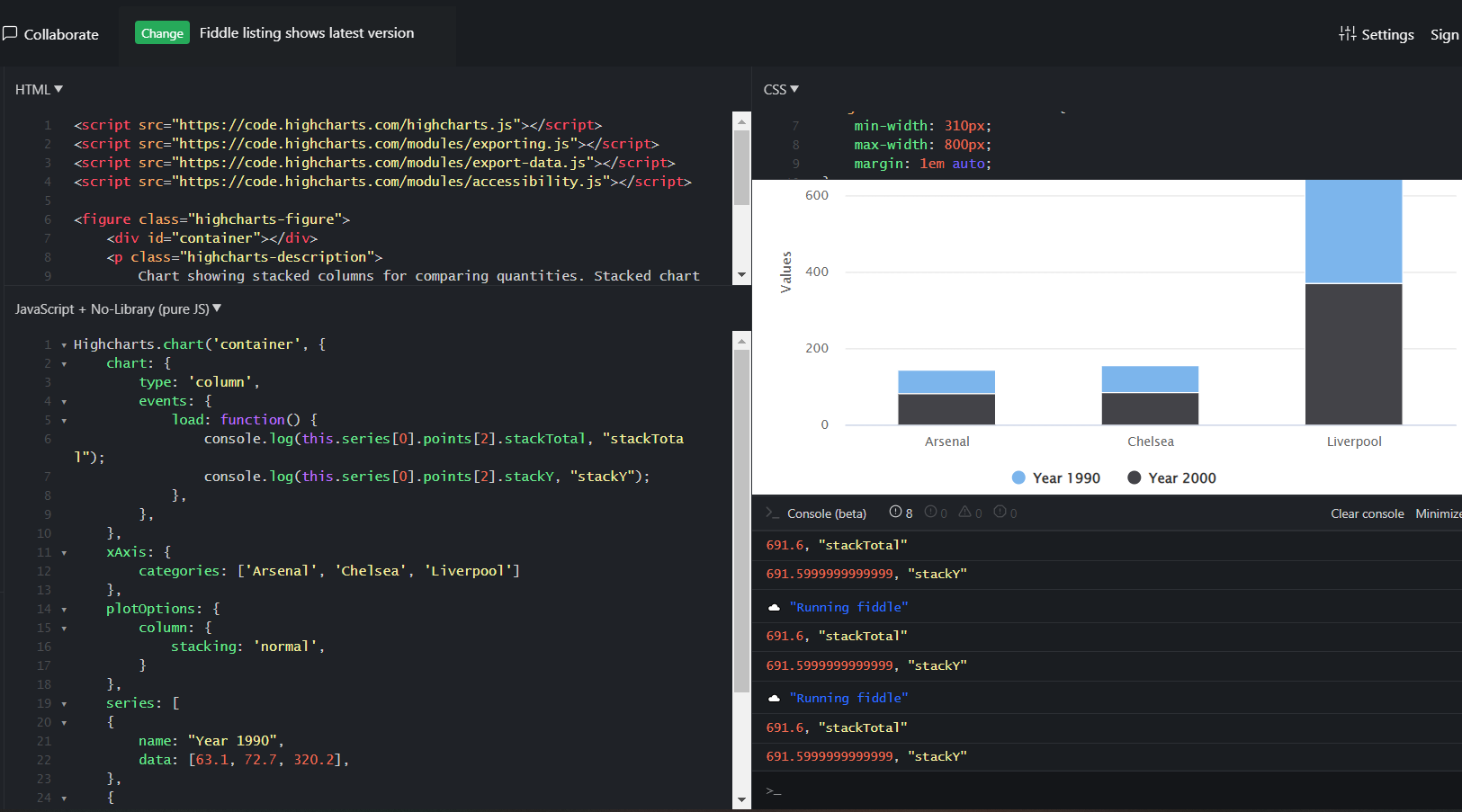Click the Collaborate speech bubble icon
Viewport: 1462px width, 812px height.
tap(11, 33)
